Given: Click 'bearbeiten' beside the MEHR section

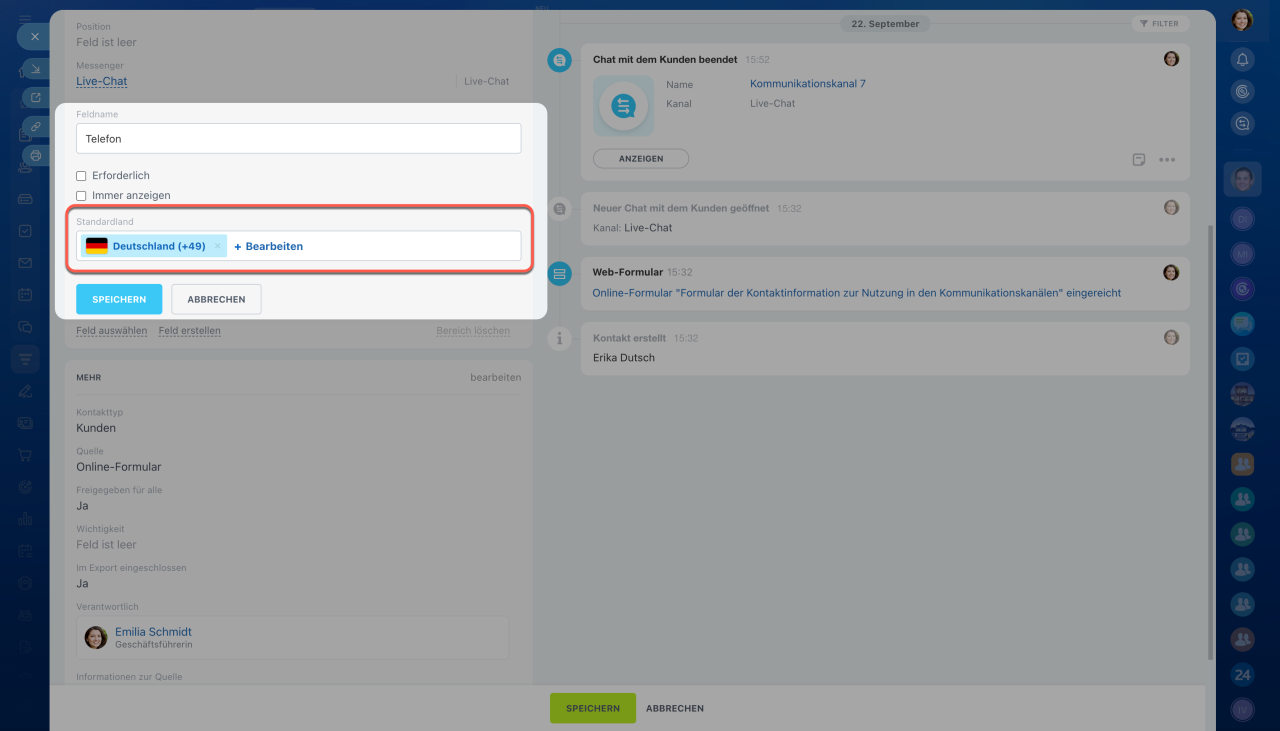Looking at the screenshot, I should pos(496,378).
